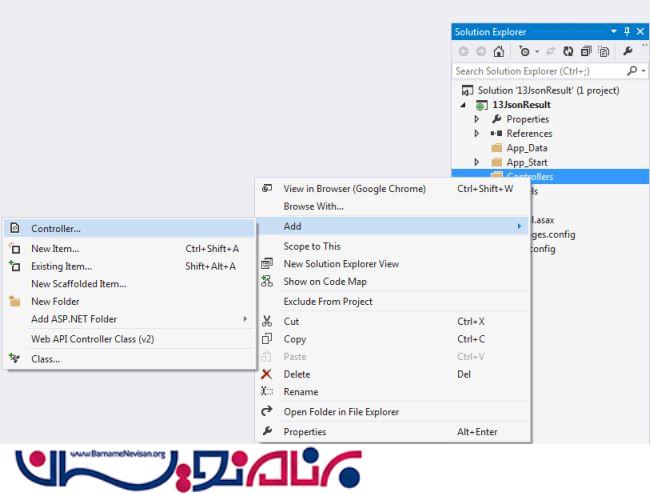
Task: Click the Pending Changes Filter clock icon
Action: 524,51
